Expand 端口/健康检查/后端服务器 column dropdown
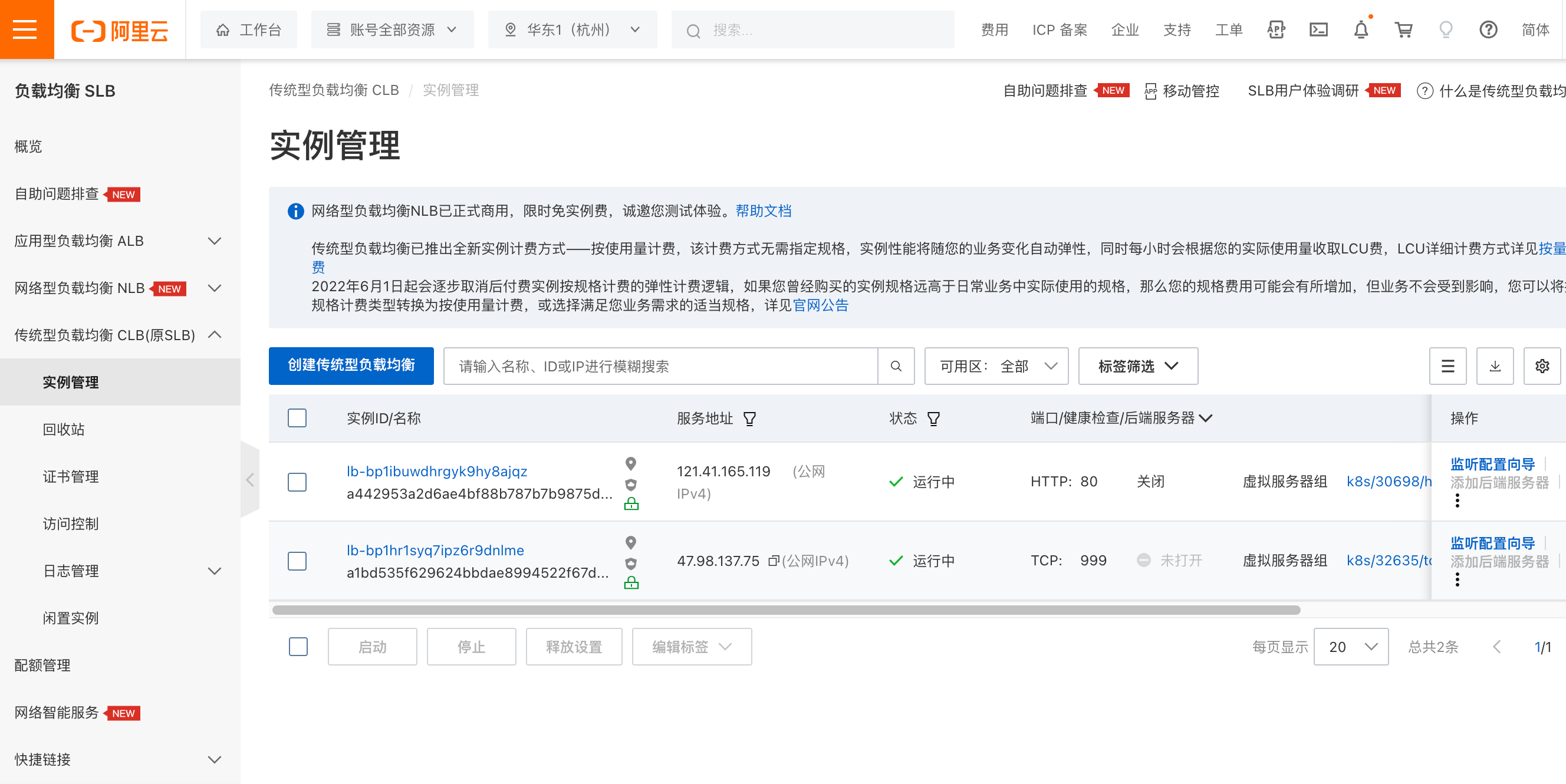 click(x=1206, y=418)
